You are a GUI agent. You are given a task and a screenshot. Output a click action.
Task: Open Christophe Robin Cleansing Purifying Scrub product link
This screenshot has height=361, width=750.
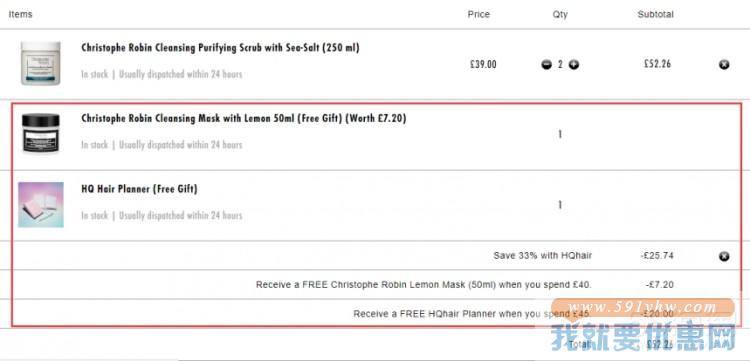(220, 48)
